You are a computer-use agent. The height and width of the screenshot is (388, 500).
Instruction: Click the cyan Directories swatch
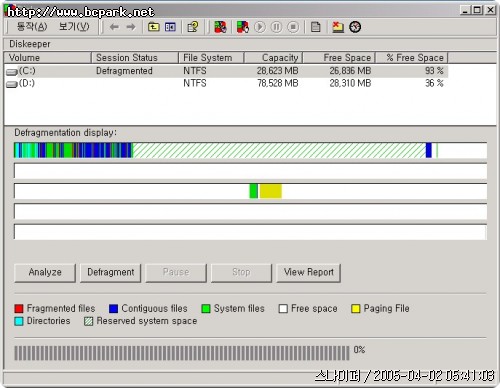tap(19, 321)
